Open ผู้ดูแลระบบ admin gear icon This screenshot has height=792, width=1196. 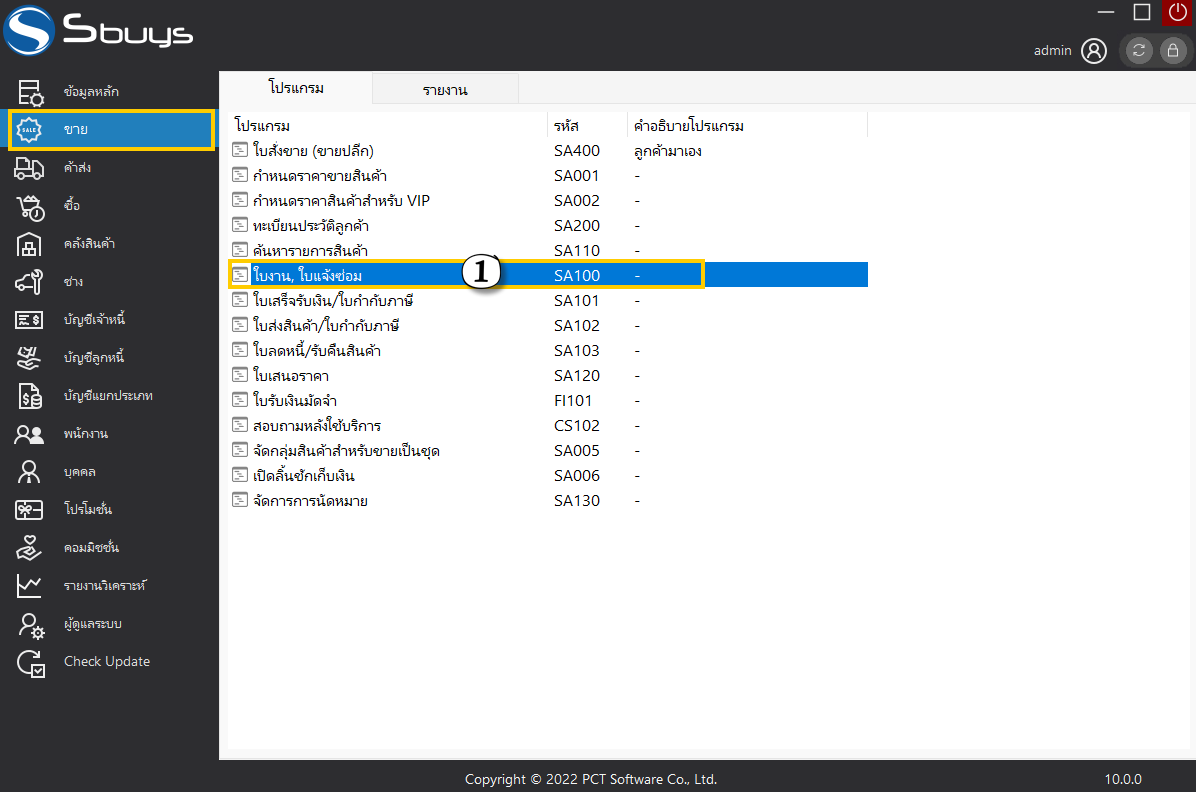(31, 626)
